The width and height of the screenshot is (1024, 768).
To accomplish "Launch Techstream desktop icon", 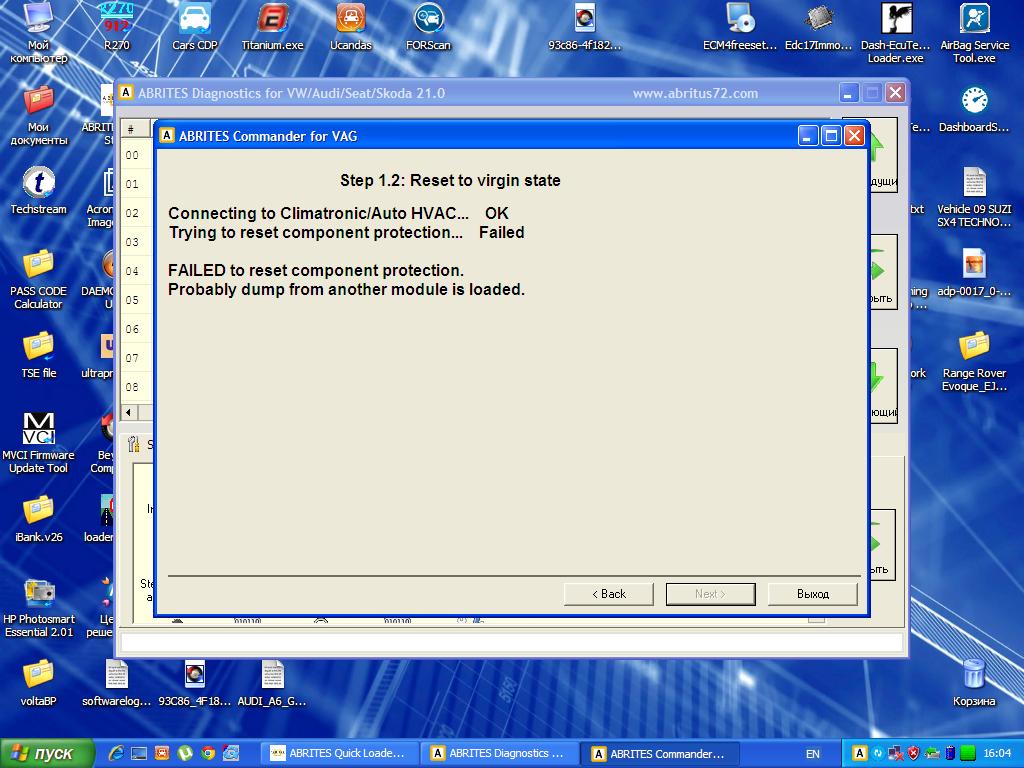I will (x=39, y=191).
